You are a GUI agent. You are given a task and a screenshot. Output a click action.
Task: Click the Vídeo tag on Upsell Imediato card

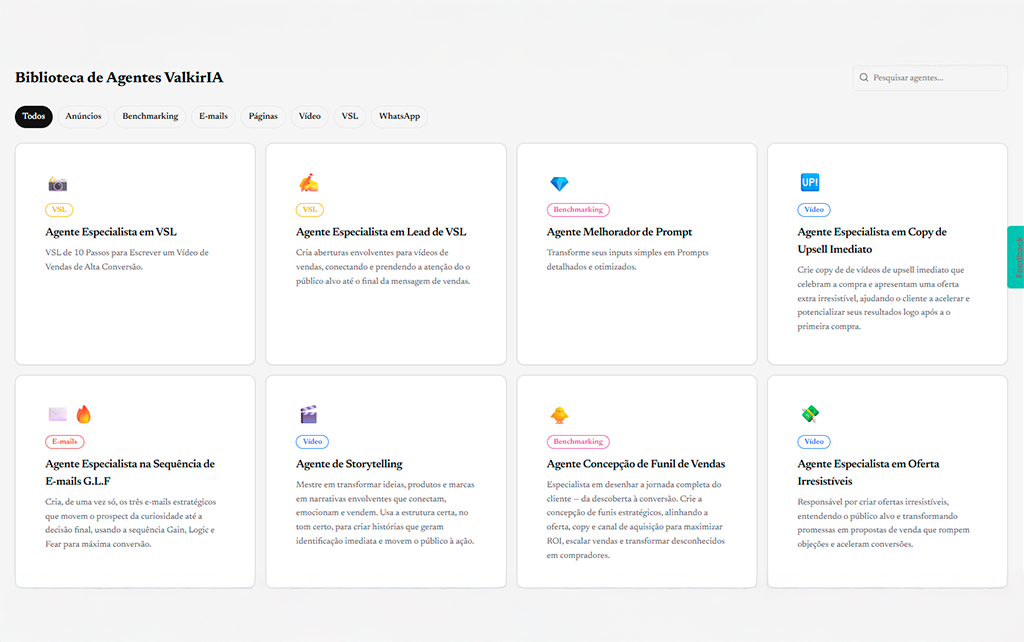(x=814, y=210)
